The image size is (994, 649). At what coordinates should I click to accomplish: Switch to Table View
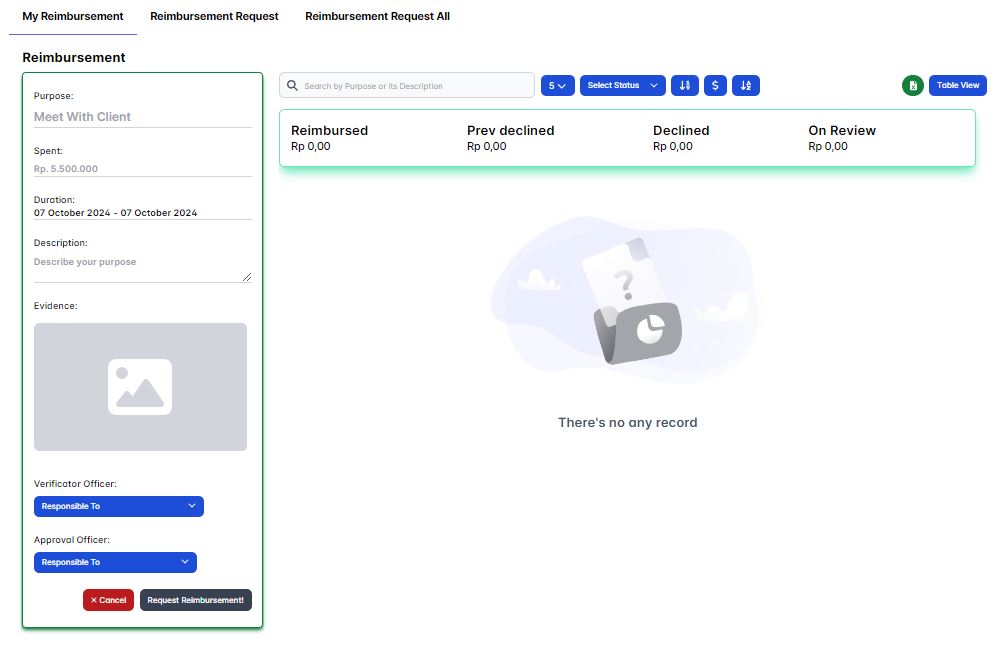[957, 86]
